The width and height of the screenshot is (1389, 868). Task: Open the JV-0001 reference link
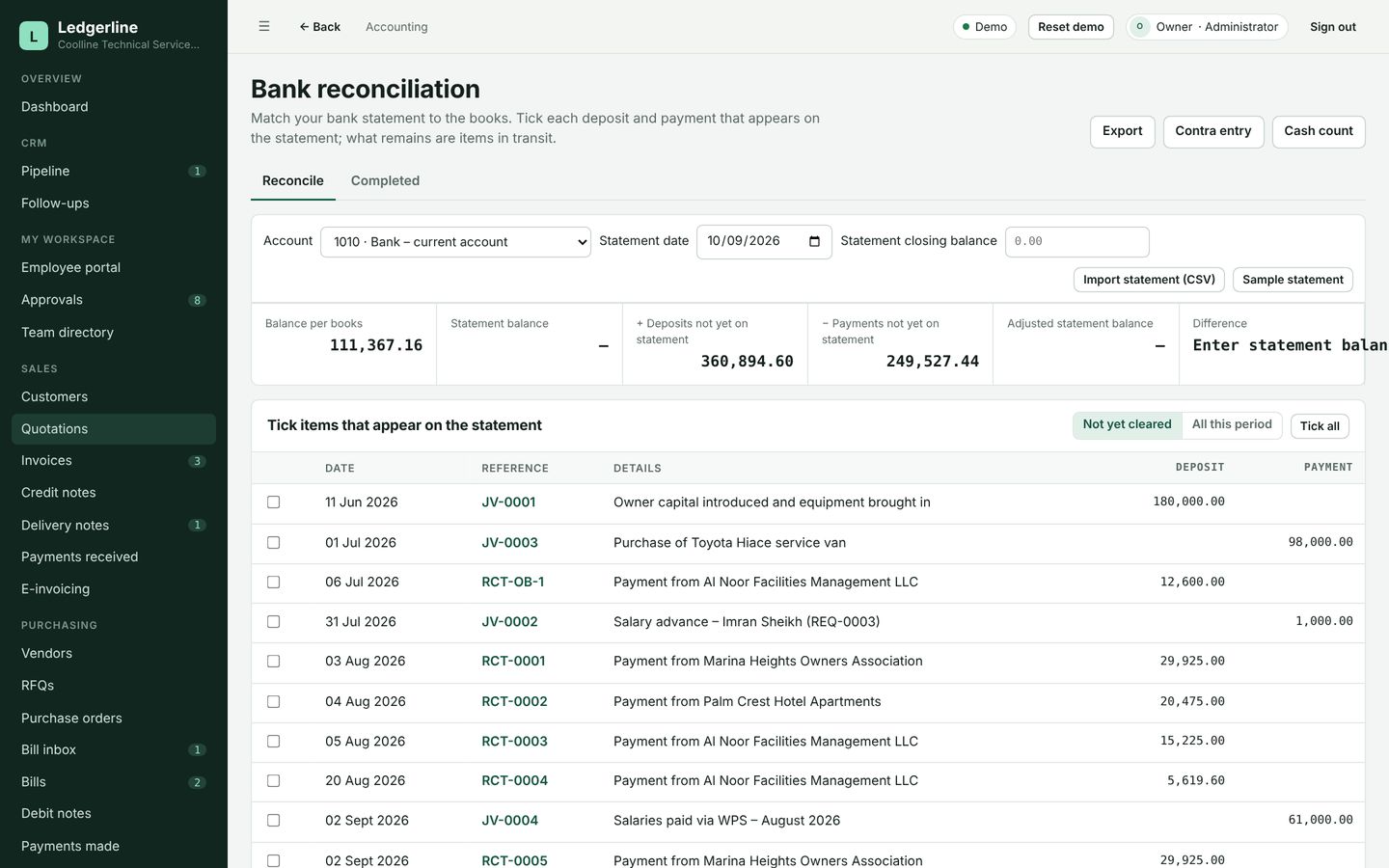508,502
